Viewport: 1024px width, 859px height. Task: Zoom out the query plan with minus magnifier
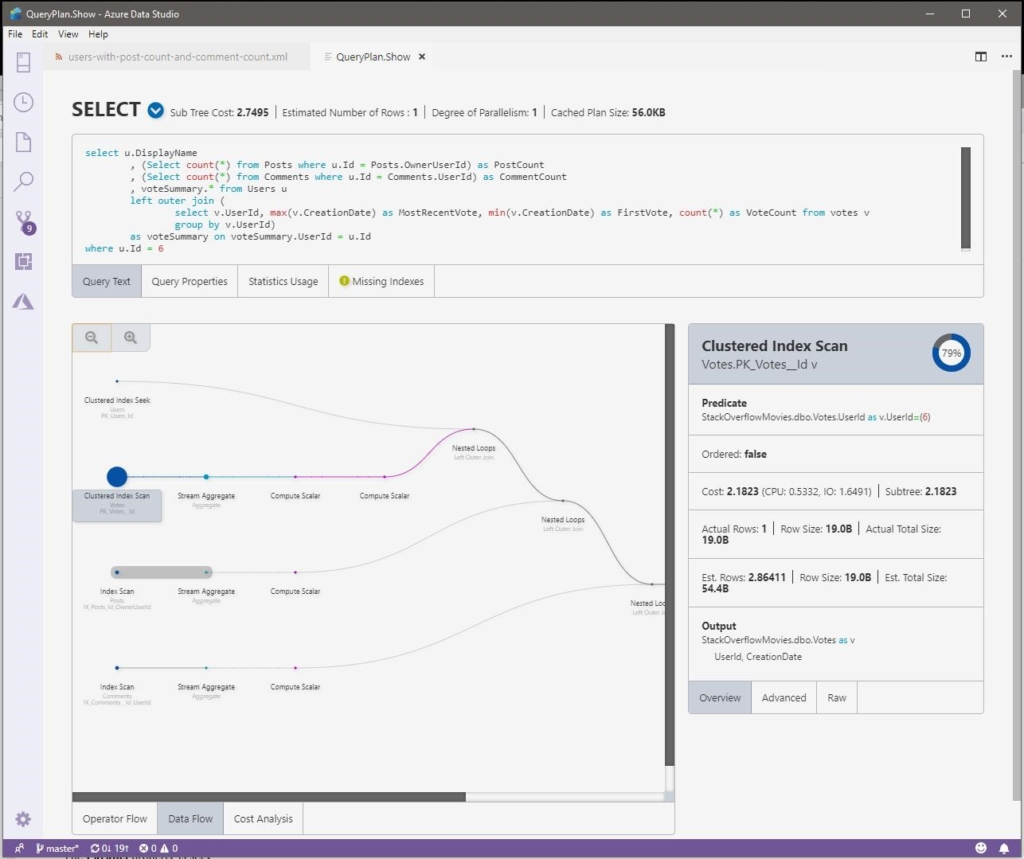click(91, 337)
